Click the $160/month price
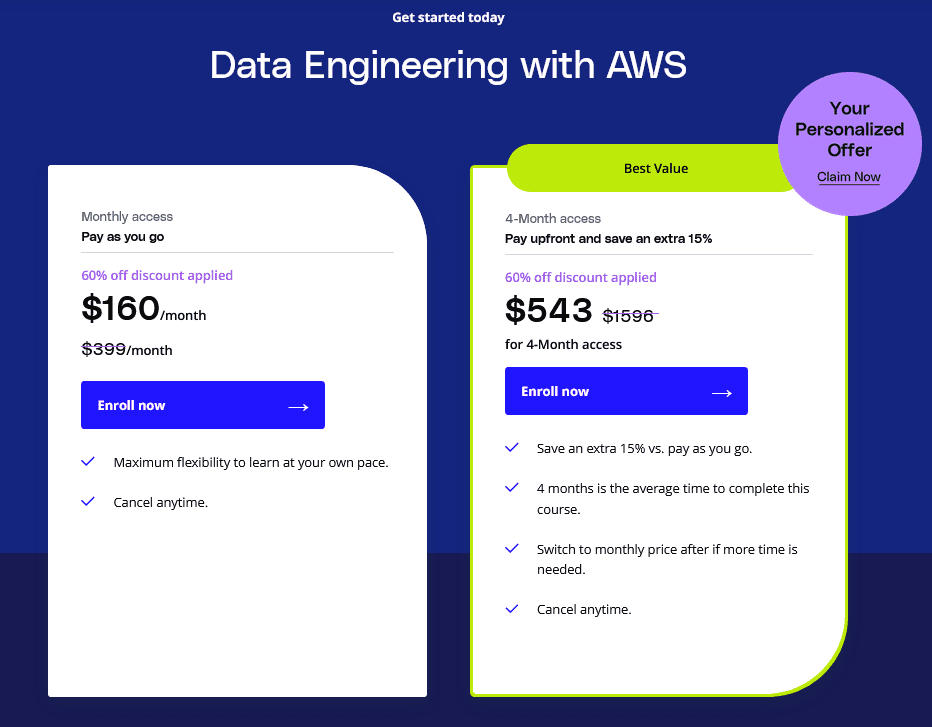The image size is (932, 727). [144, 309]
